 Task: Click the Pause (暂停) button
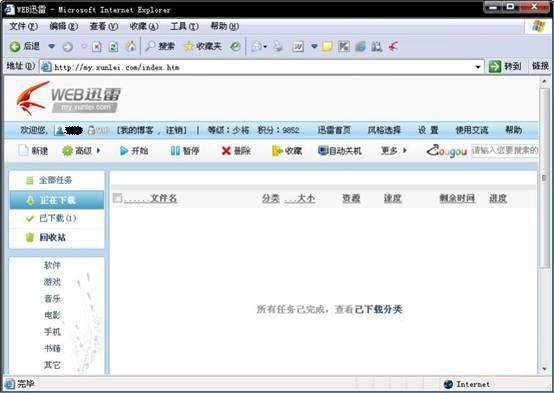[x=185, y=151]
